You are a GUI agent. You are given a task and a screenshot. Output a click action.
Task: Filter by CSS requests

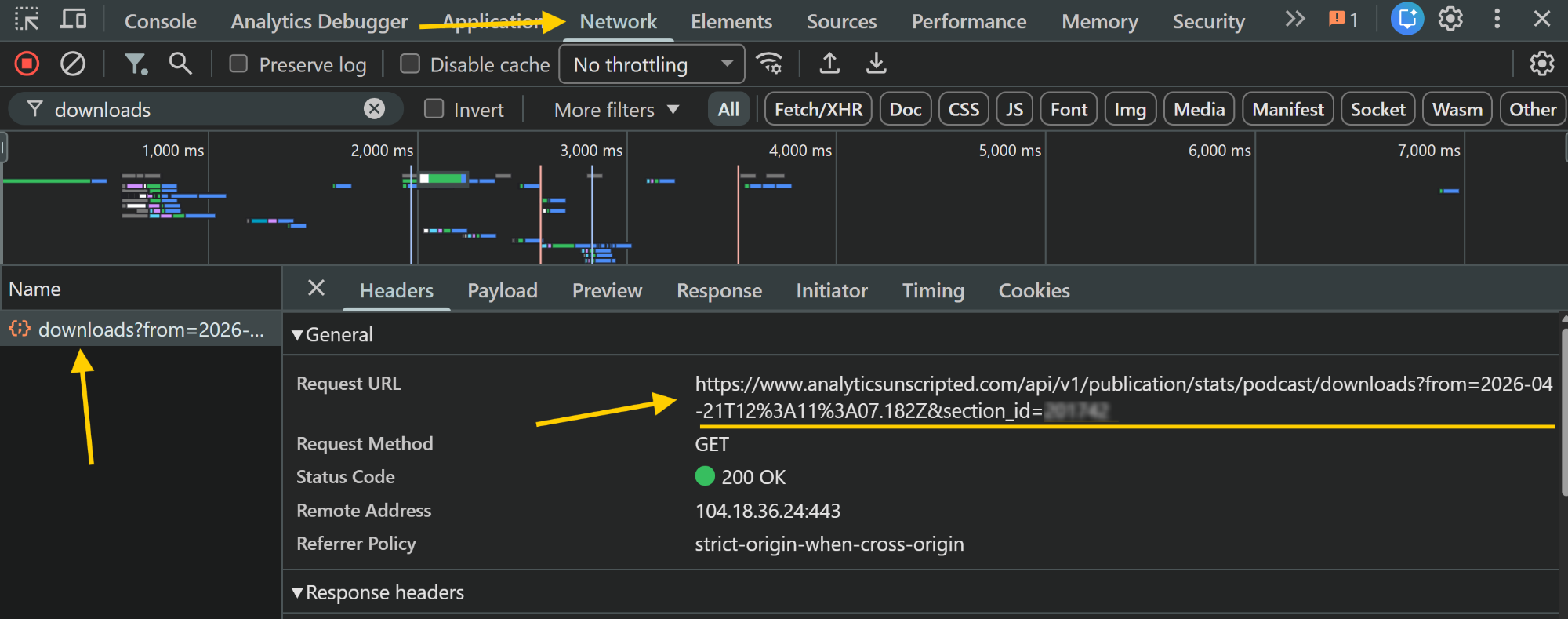(x=964, y=109)
